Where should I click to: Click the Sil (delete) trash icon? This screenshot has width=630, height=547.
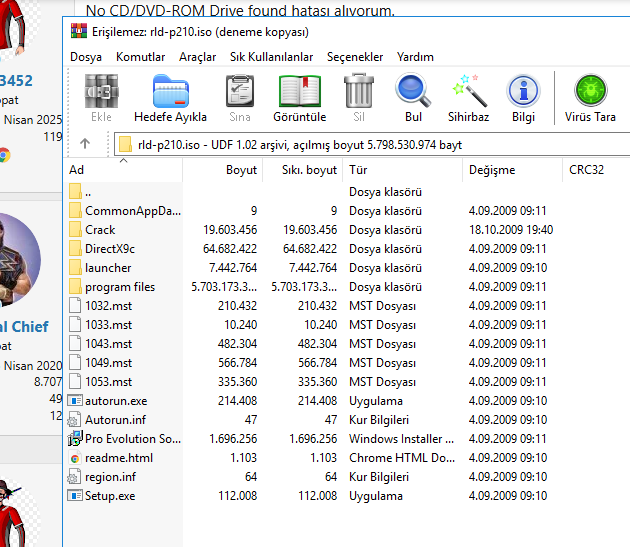click(x=359, y=90)
